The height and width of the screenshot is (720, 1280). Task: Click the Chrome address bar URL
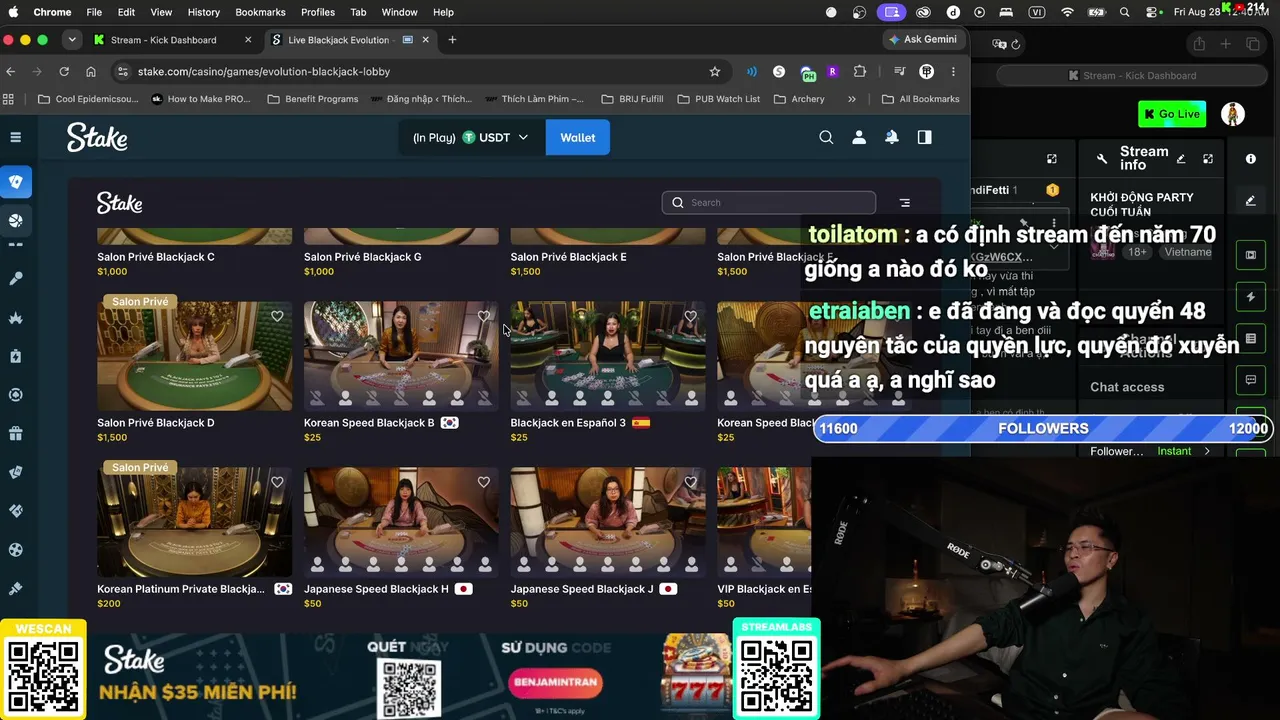(x=264, y=72)
